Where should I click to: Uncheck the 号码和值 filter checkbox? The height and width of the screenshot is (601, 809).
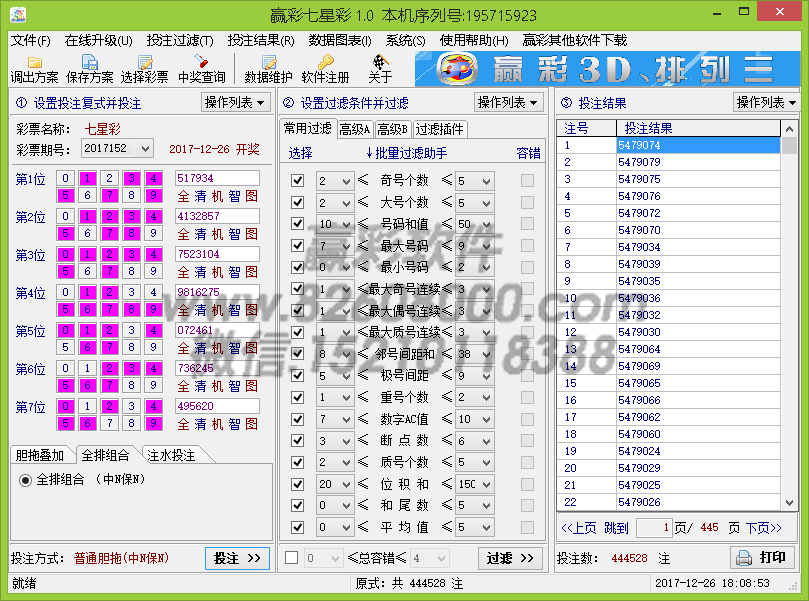[x=298, y=224]
